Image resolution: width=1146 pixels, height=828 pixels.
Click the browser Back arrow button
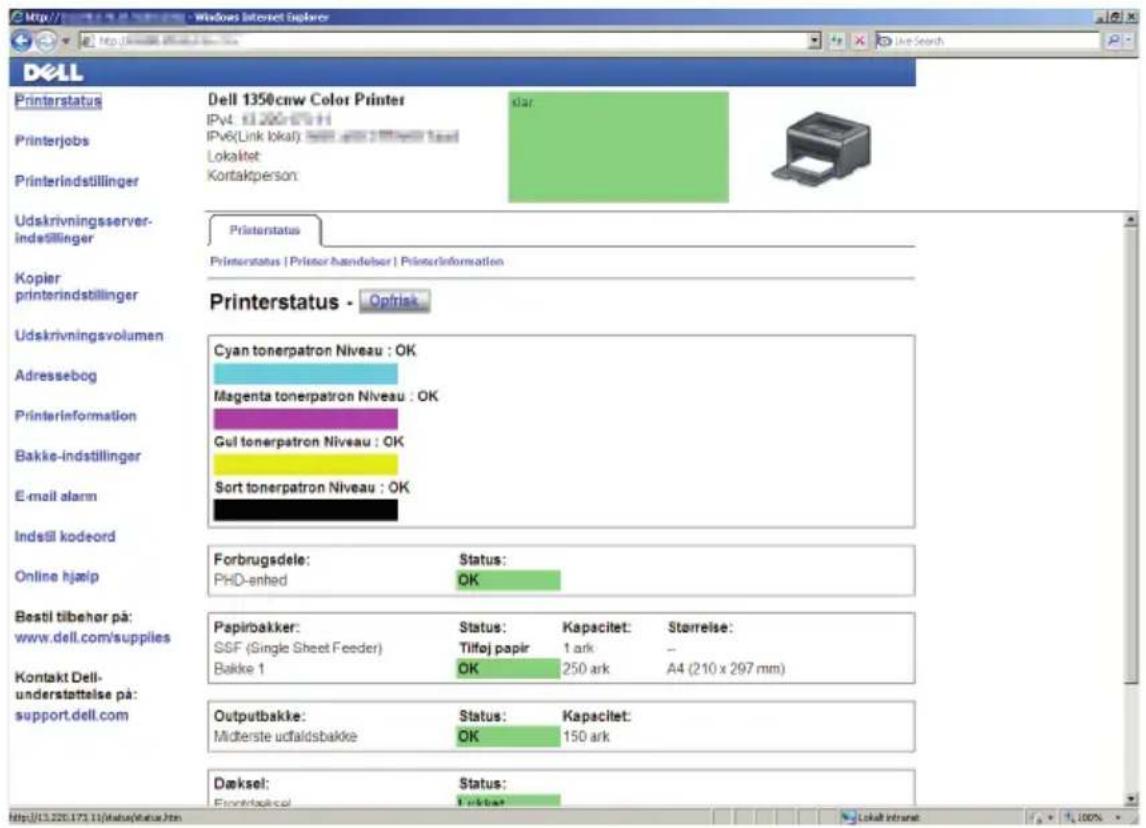click(21, 42)
